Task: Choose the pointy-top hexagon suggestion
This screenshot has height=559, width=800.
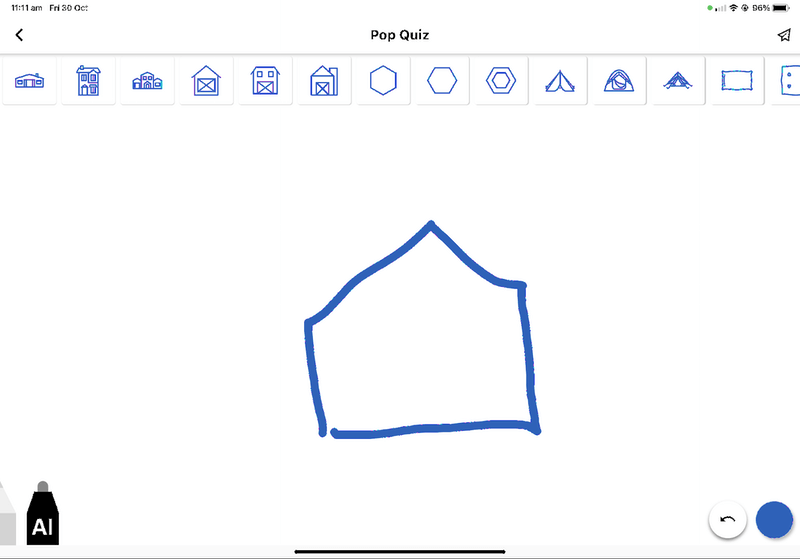Action: [x=383, y=81]
